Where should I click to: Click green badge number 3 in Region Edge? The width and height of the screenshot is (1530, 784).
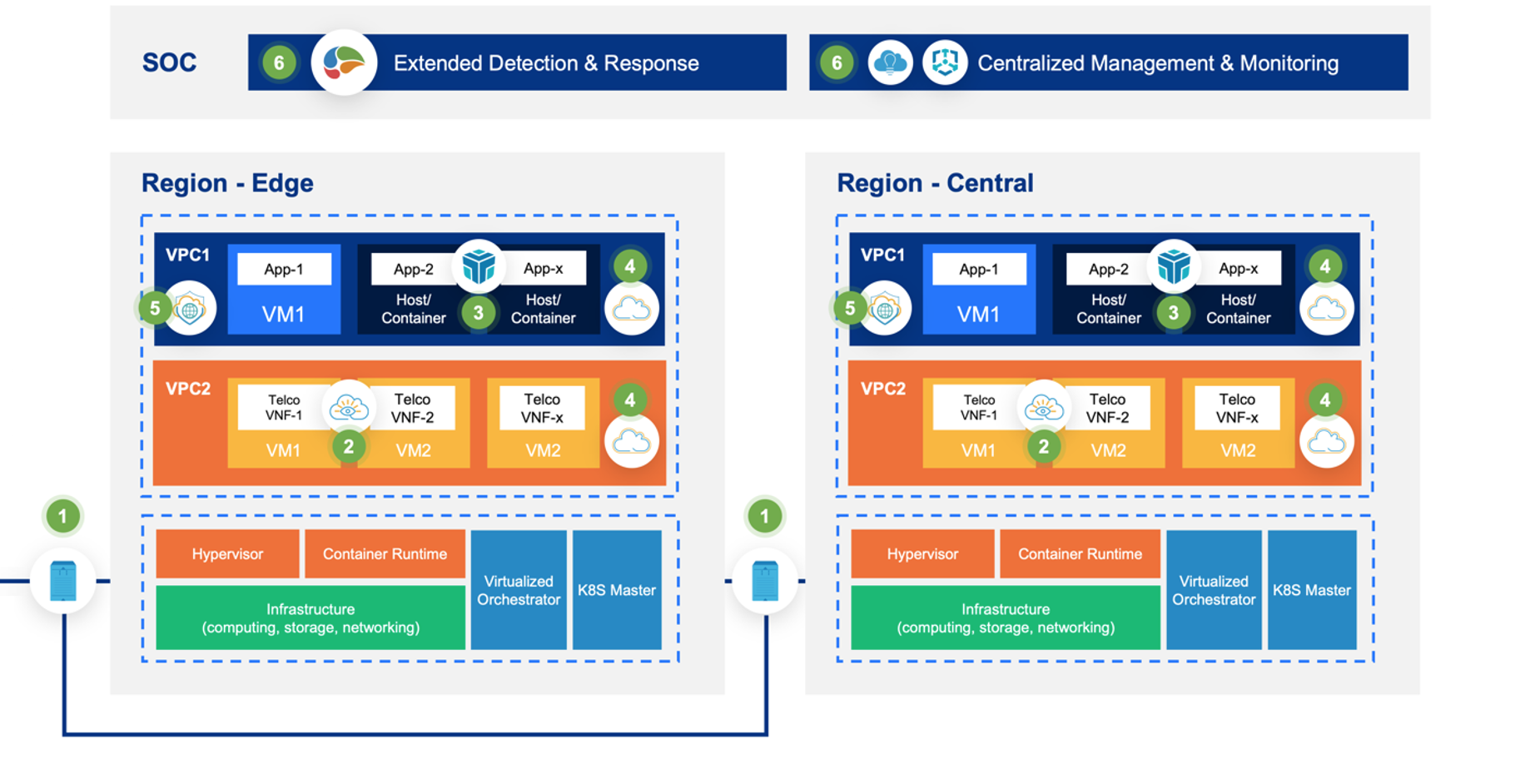pyautogui.click(x=479, y=313)
